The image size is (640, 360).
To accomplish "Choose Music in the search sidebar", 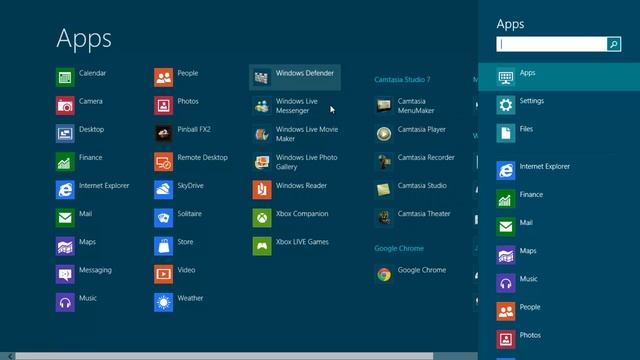I will click(559, 283).
